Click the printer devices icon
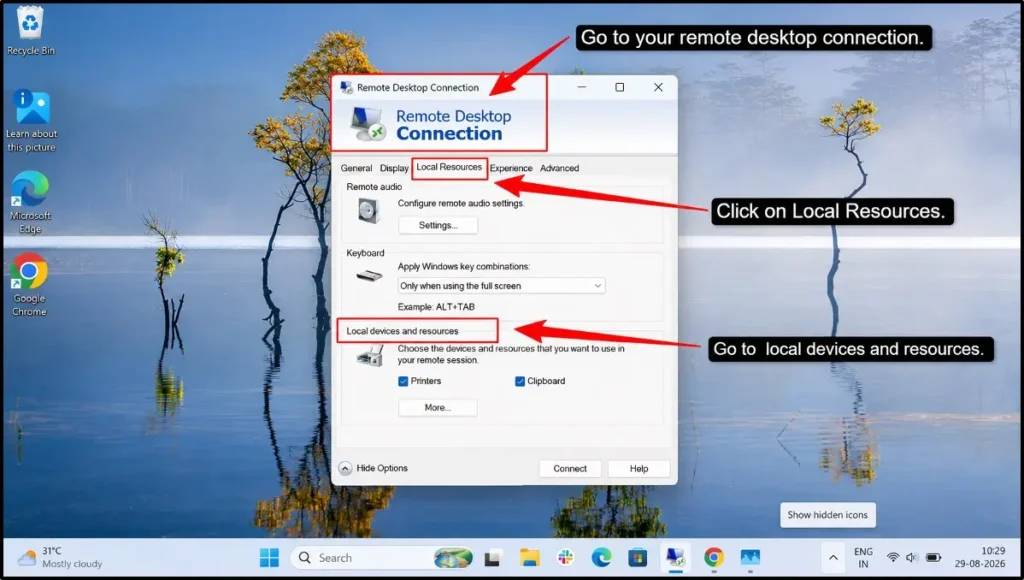 click(370, 356)
